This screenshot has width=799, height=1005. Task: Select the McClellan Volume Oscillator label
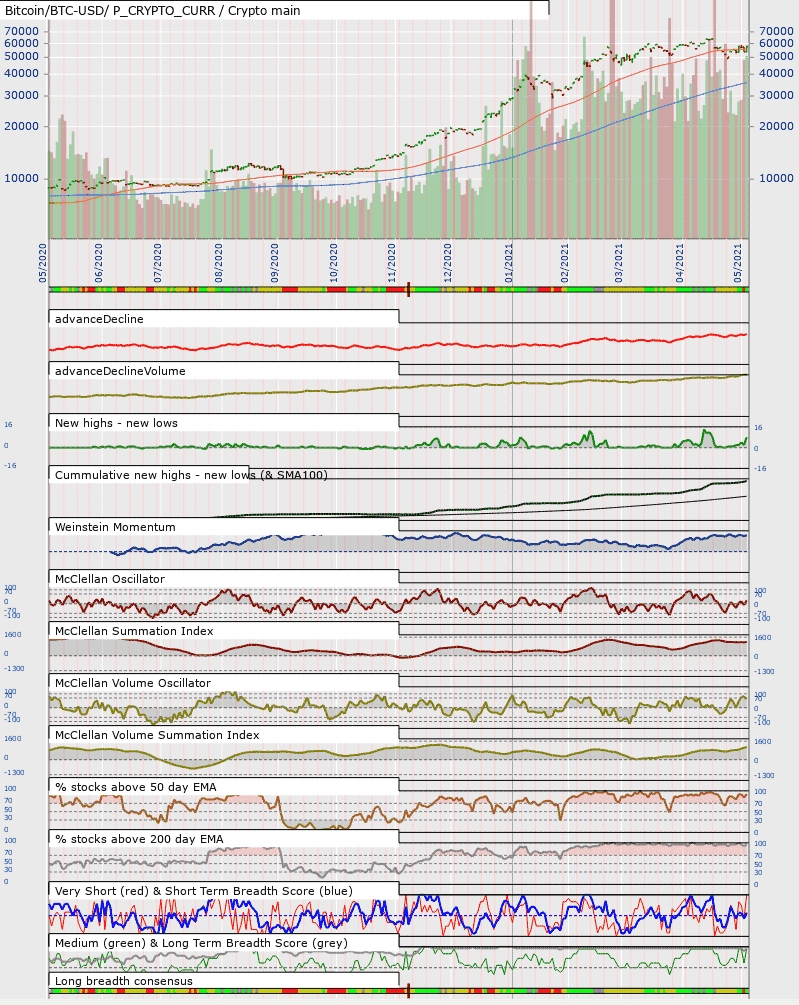(133, 683)
